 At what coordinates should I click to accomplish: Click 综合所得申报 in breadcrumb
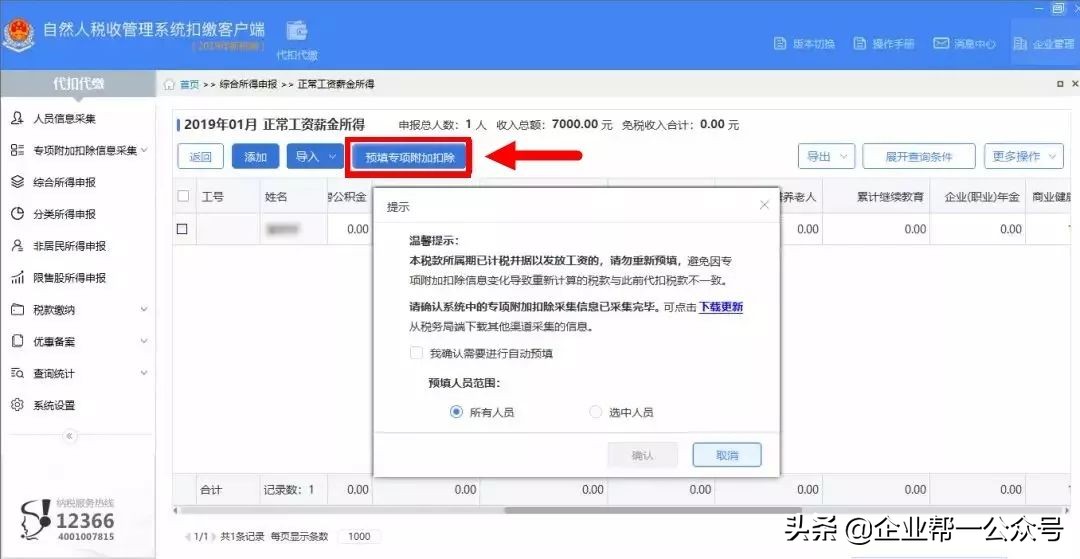click(248, 85)
